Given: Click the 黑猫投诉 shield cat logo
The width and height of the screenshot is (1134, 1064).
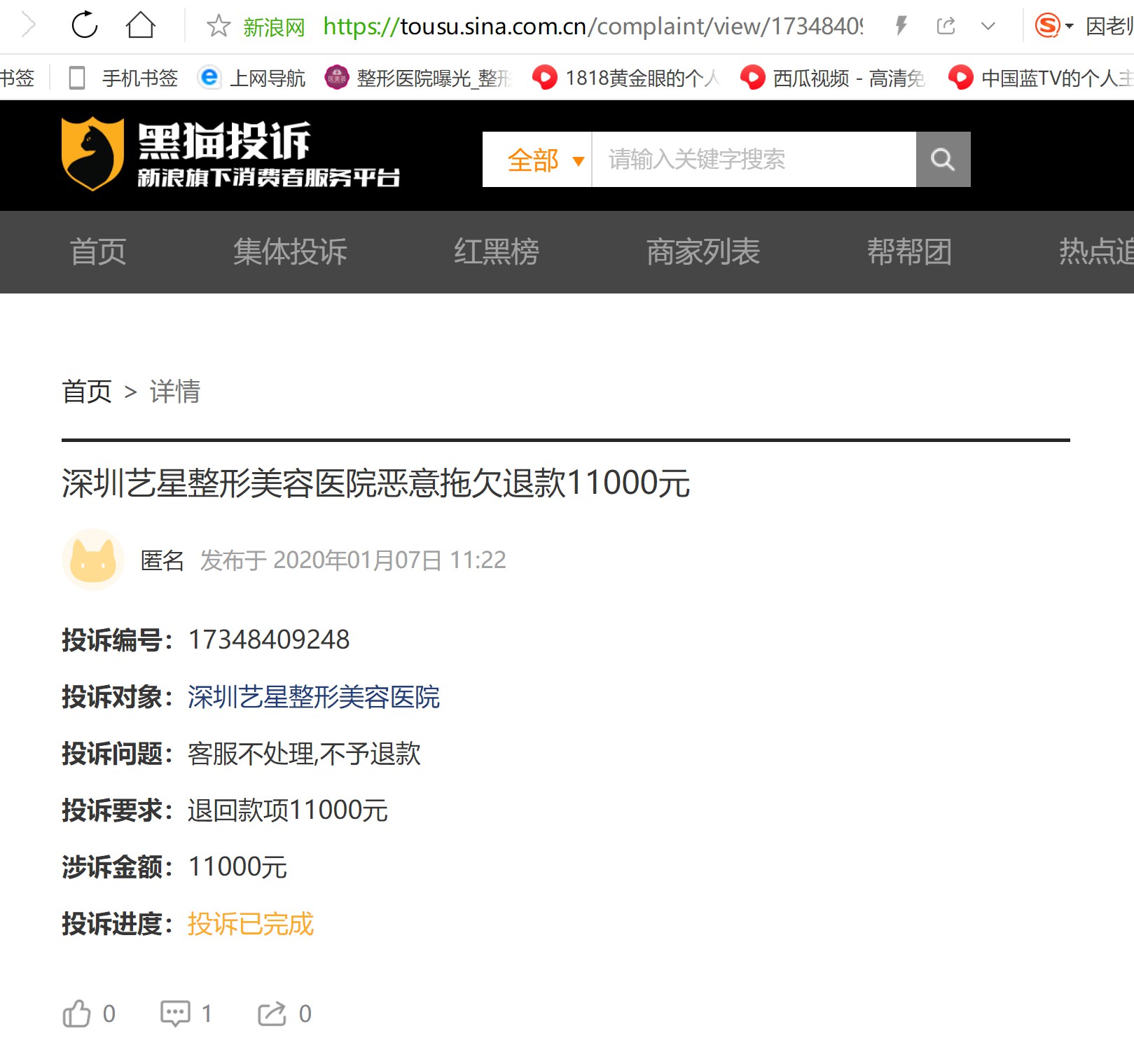Looking at the screenshot, I should [x=92, y=153].
